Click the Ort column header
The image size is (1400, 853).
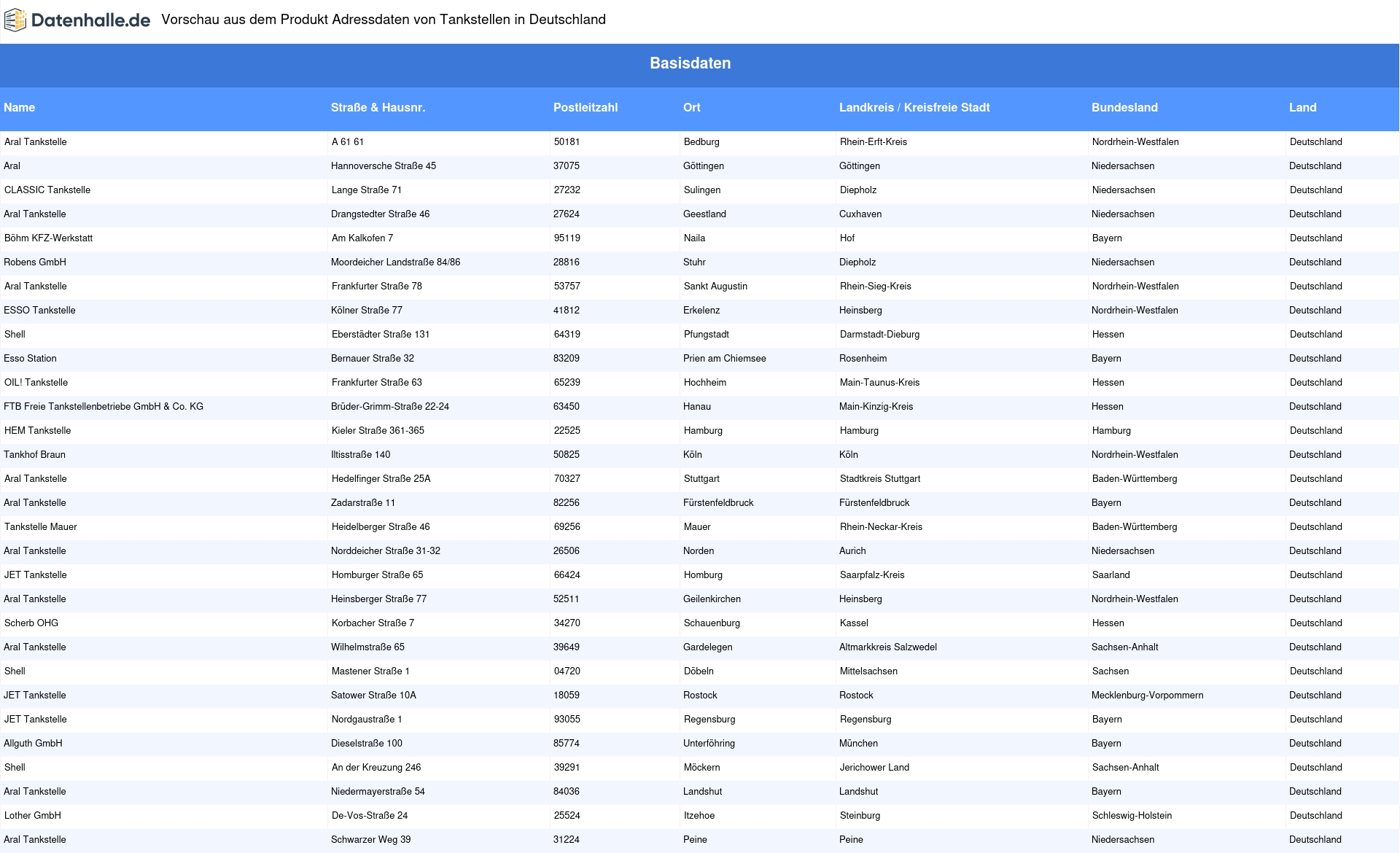coord(691,108)
